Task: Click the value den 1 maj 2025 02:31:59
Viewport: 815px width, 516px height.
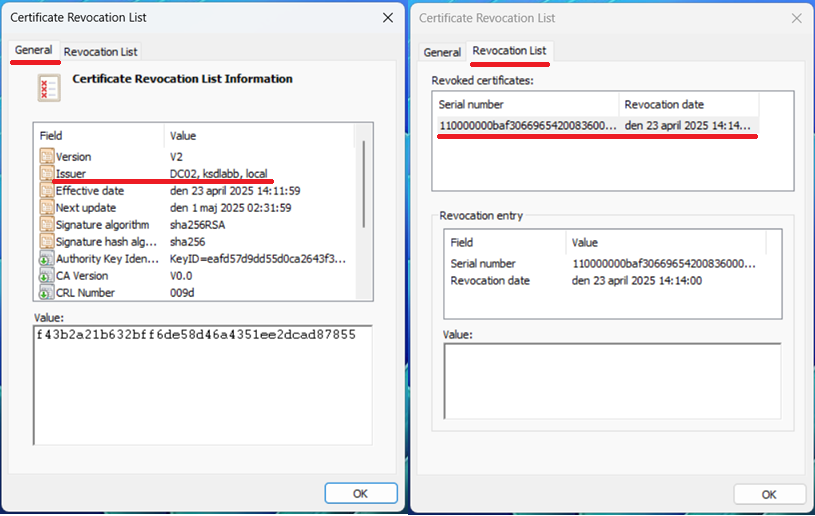Action: tap(230, 208)
